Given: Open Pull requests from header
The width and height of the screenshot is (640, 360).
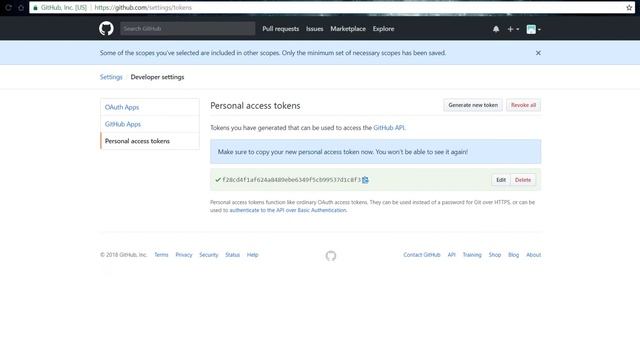Looking at the screenshot, I should tap(280, 29).
